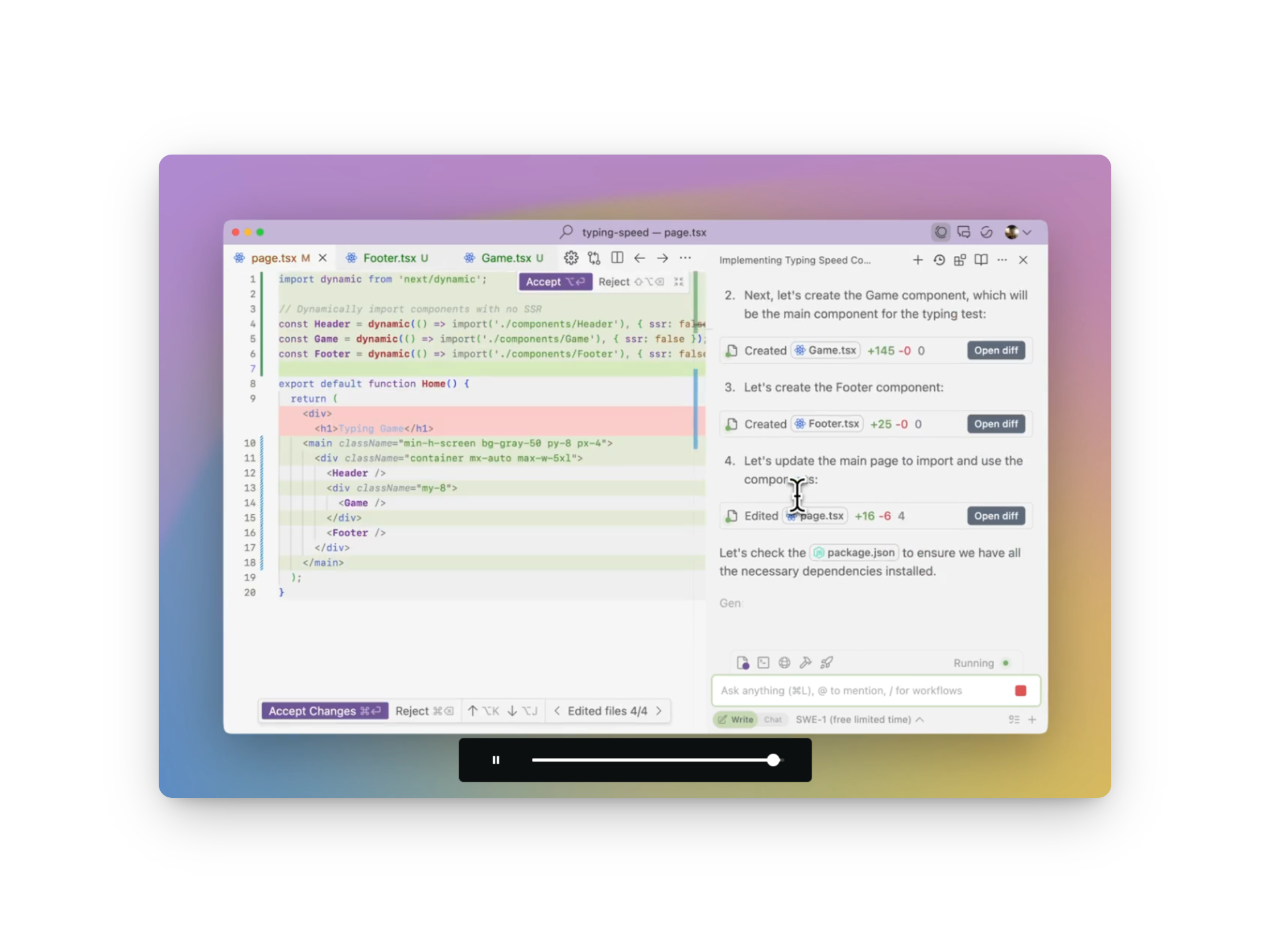Viewport: 1270px width, 952px height.
Task: Open chat history clock icon
Action: click(x=939, y=260)
